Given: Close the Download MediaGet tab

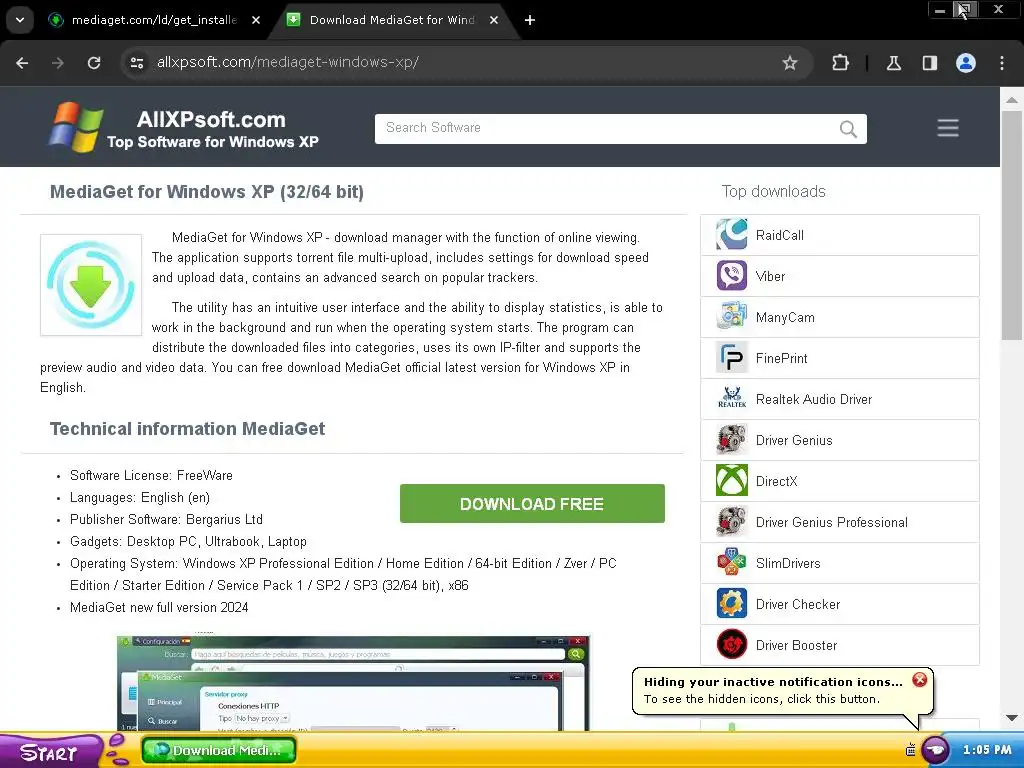Looking at the screenshot, I should pyautogui.click(x=494, y=20).
